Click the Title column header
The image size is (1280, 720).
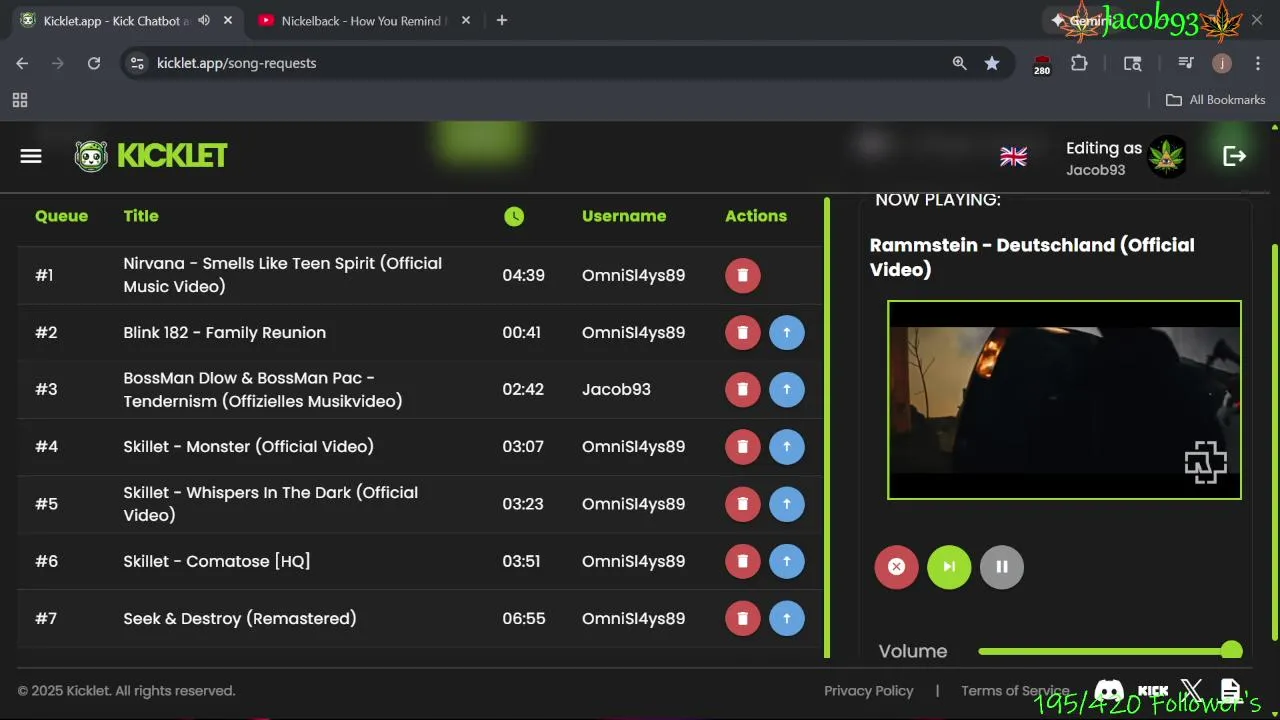click(141, 216)
